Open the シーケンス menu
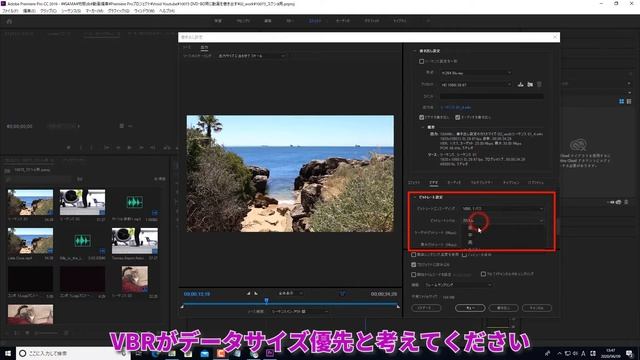 pos(71,11)
